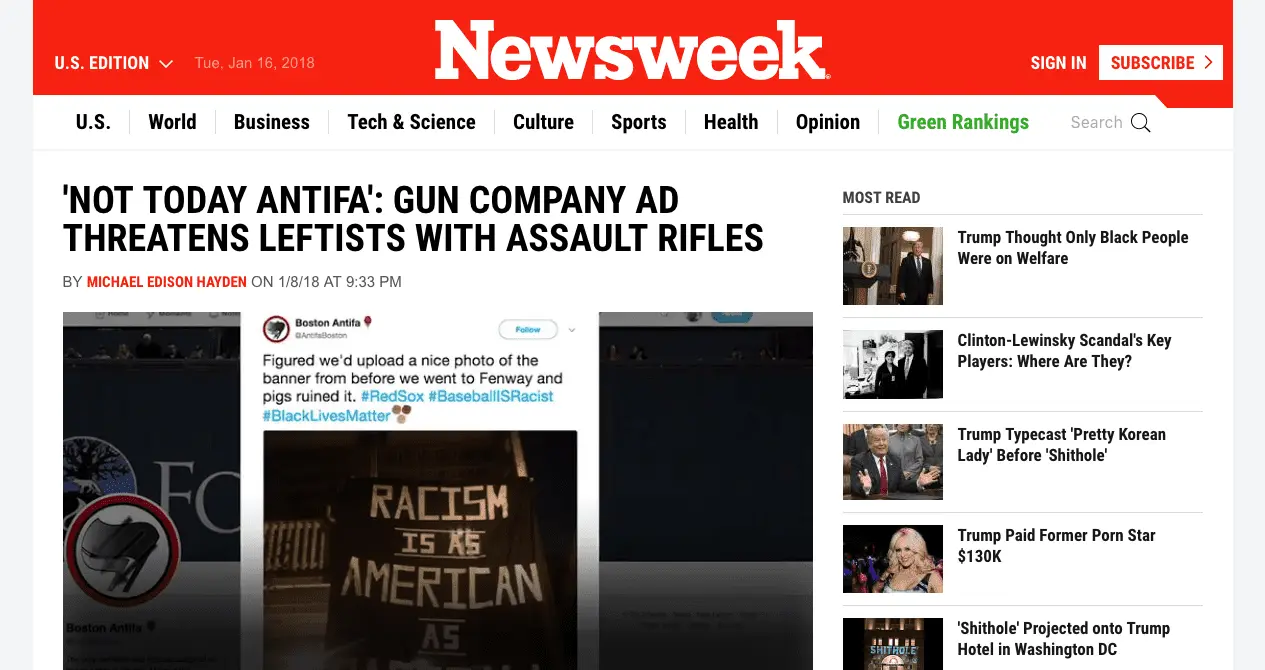This screenshot has height=670, width=1265.
Task: Open the Opinion section
Action: click(x=828, y=122)
